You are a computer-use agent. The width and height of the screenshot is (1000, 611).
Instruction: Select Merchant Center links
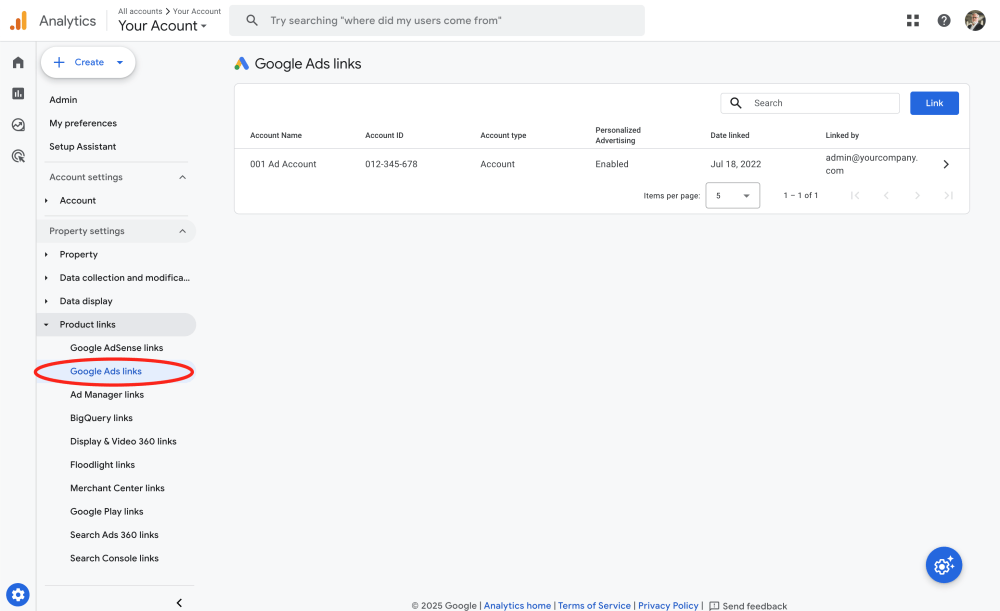point(117,488)
